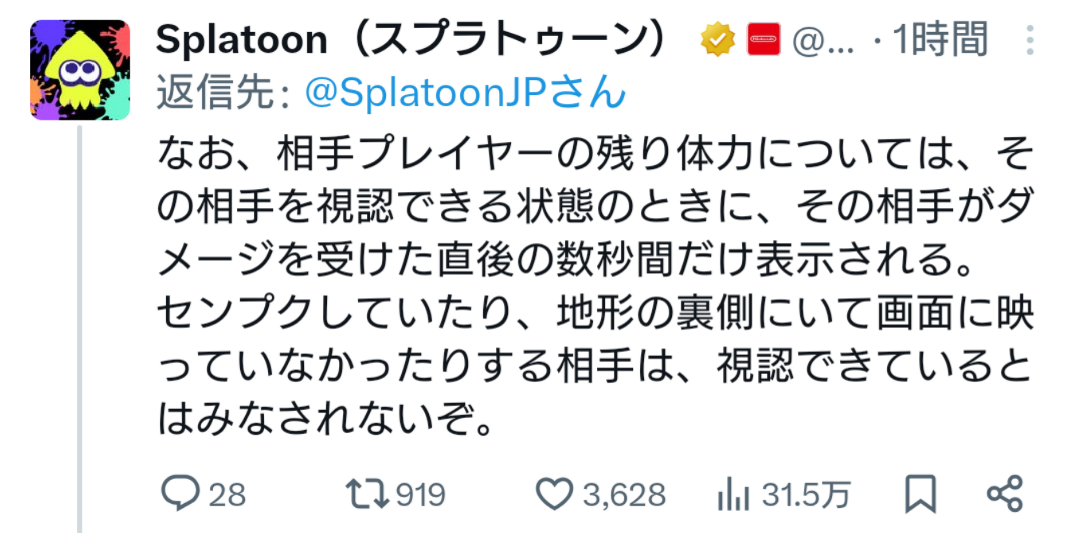Click the Splatoon（スプラトゥーン） display name
1080x533 pixels.
point(411,41)
